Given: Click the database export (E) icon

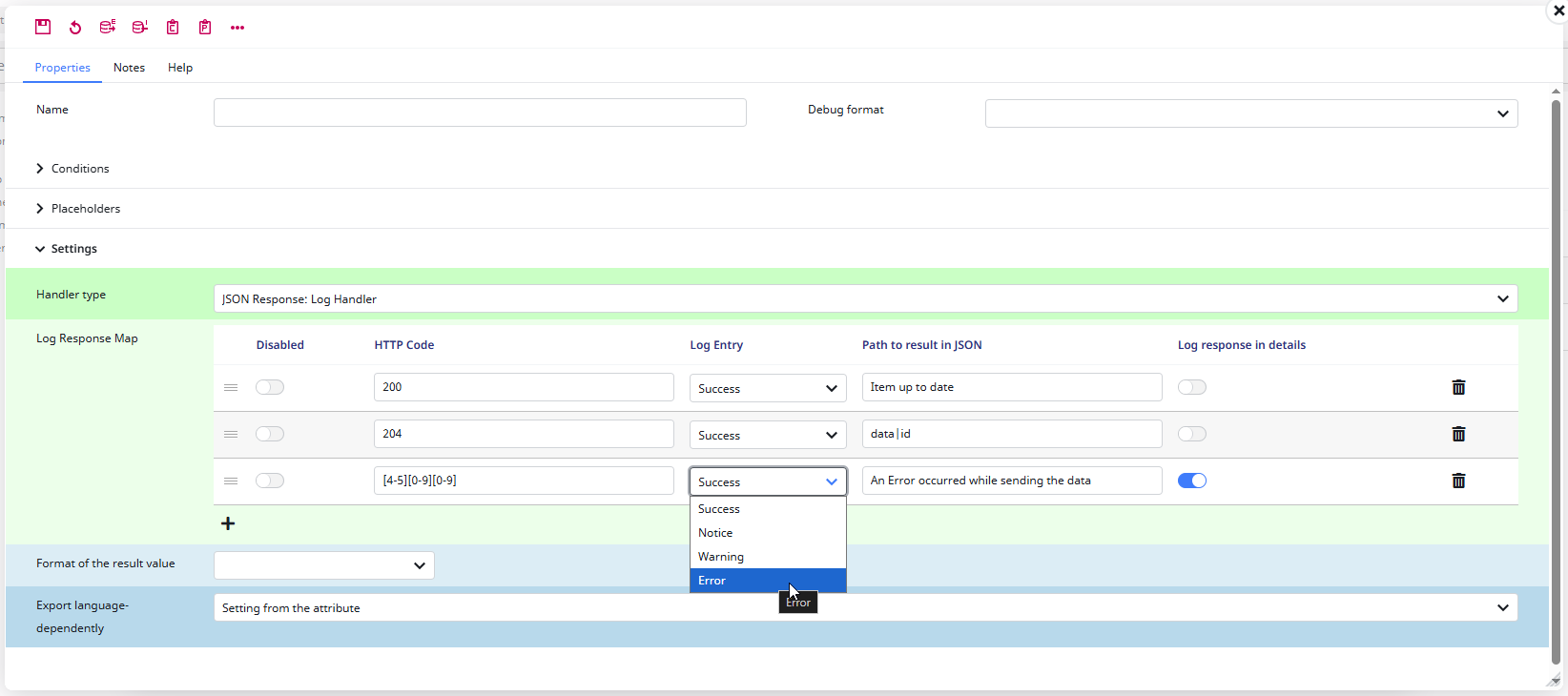Looking at the screenshot, I should [108, 27].
